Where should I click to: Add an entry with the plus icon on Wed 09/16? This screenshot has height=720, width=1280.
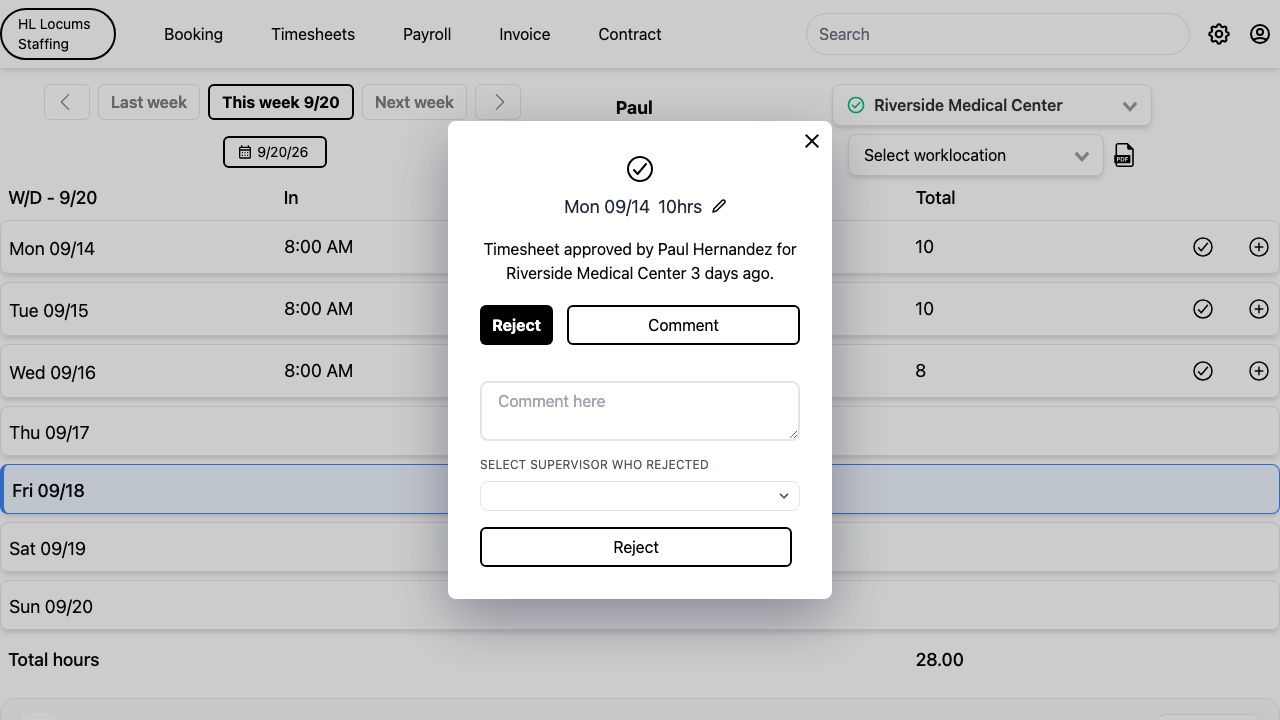tap(1259, 371)
